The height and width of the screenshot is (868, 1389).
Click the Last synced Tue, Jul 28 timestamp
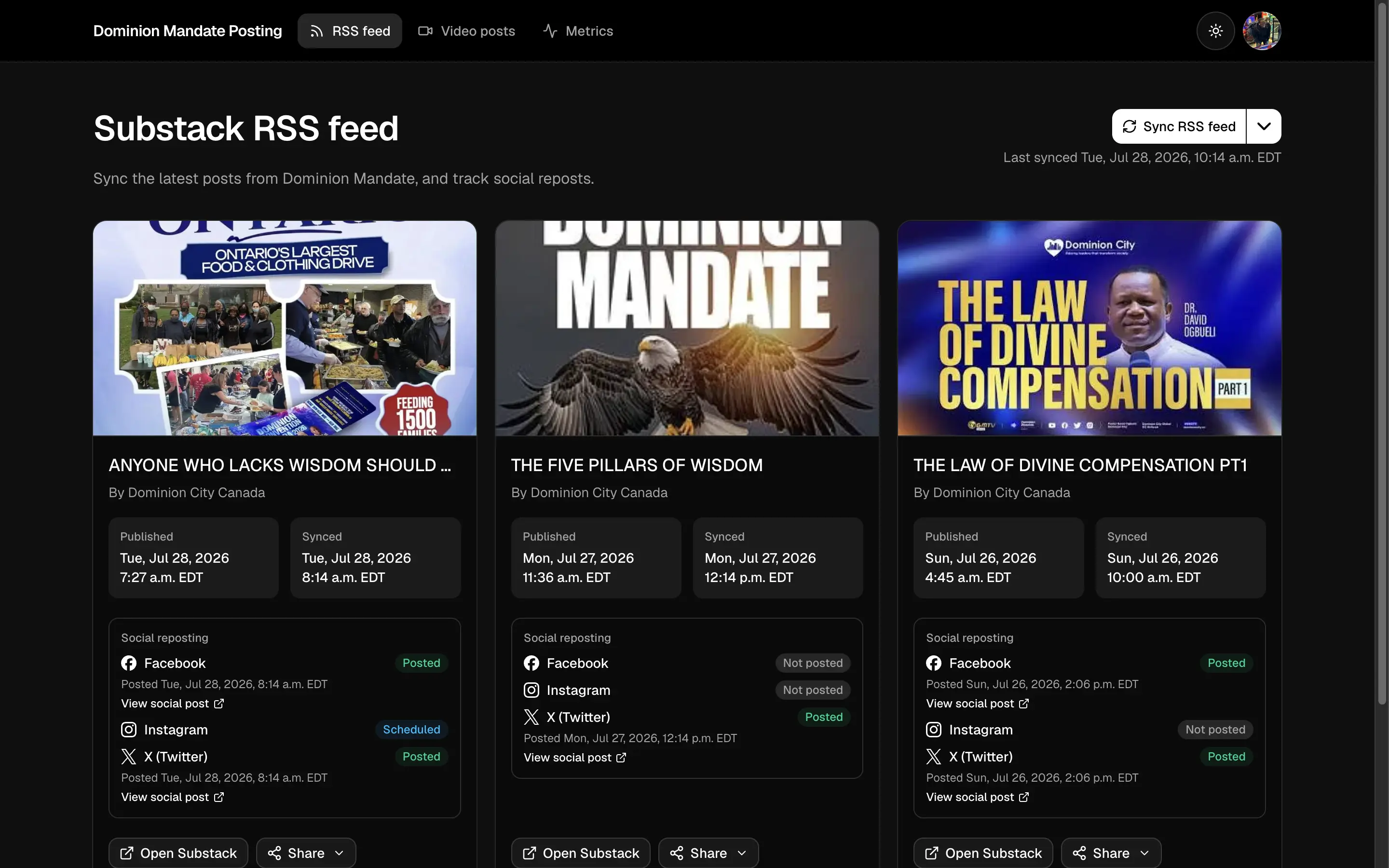(x=1142, y=157)
